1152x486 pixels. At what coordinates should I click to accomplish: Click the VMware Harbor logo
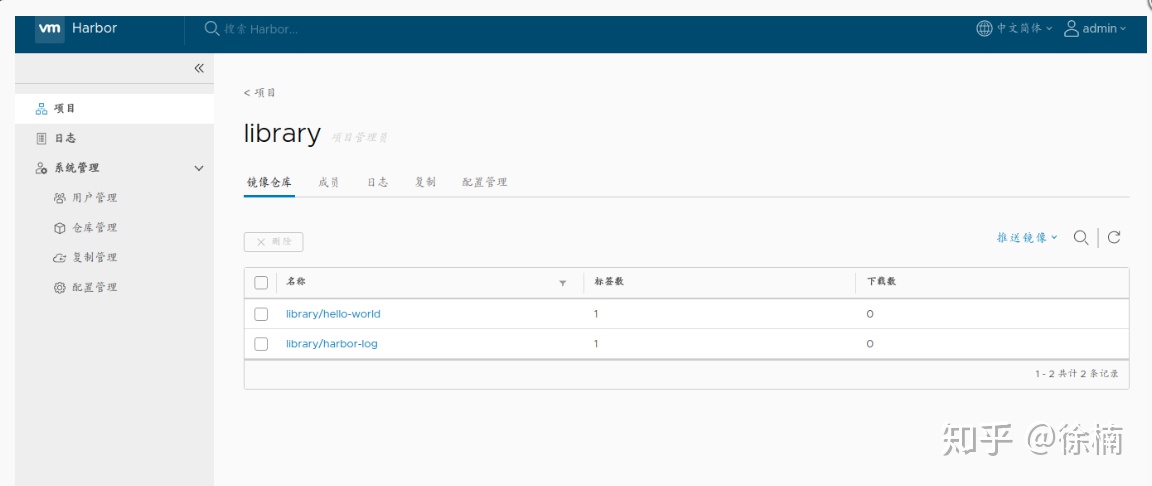click(x=50, y=29)
